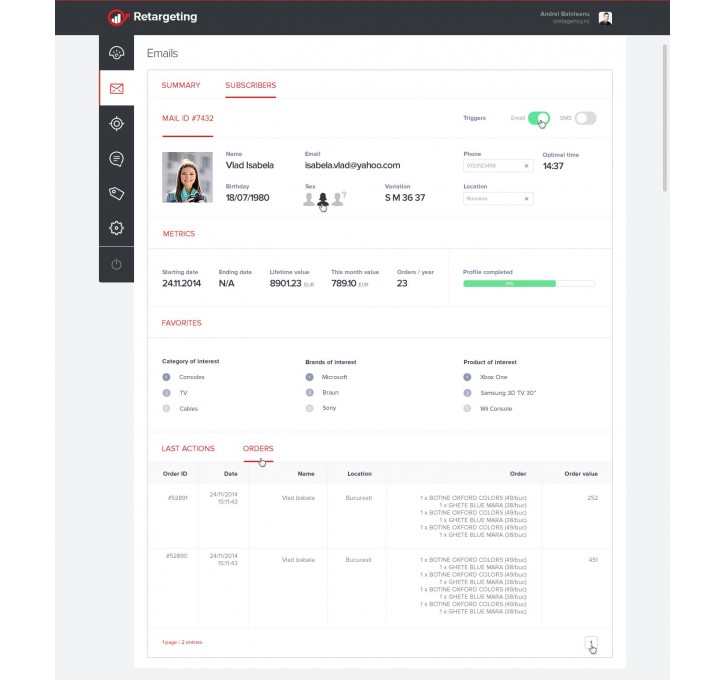Image resolution: width=725 pixels, height=680 pixels.
Task: Click the page scrollbar
Action: (x=665, y=117)
